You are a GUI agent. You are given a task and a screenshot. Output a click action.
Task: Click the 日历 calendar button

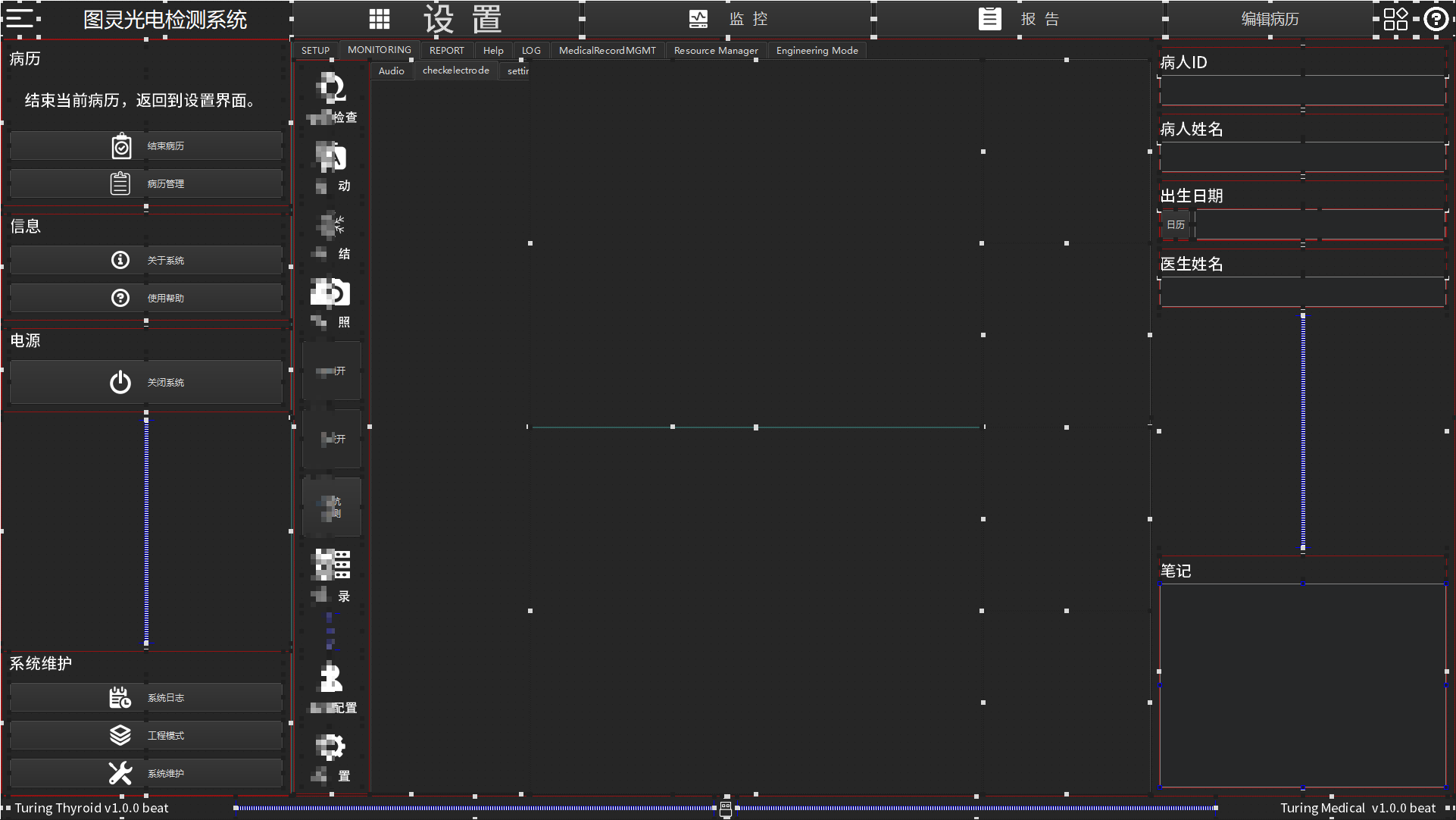pos(1175,225)
